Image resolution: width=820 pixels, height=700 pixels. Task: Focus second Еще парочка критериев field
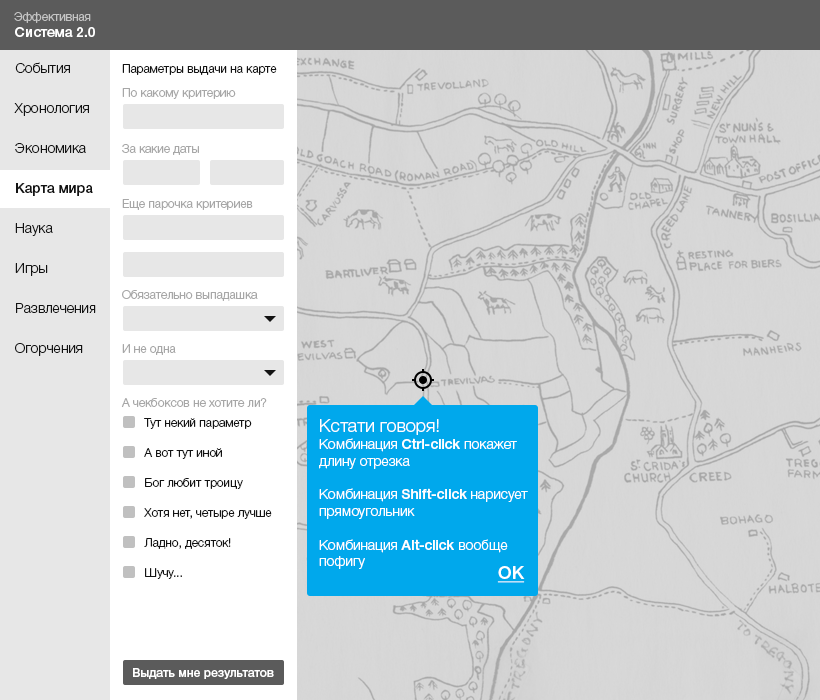click(x=203, y=265)
